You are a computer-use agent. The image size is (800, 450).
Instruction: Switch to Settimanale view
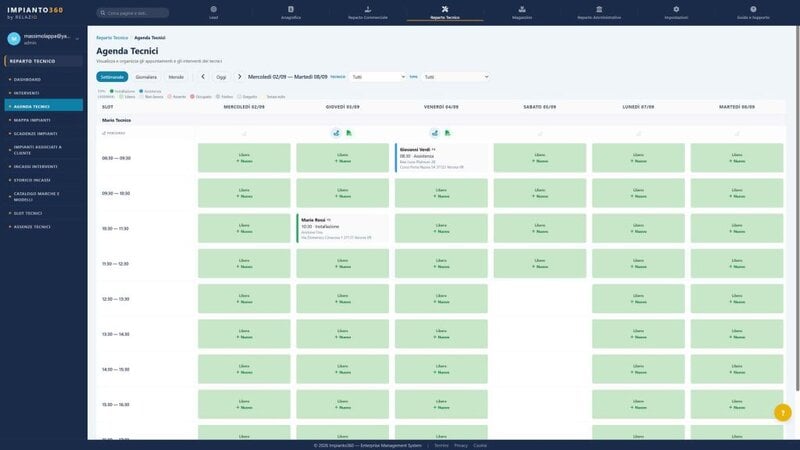(x=112, y=77)
